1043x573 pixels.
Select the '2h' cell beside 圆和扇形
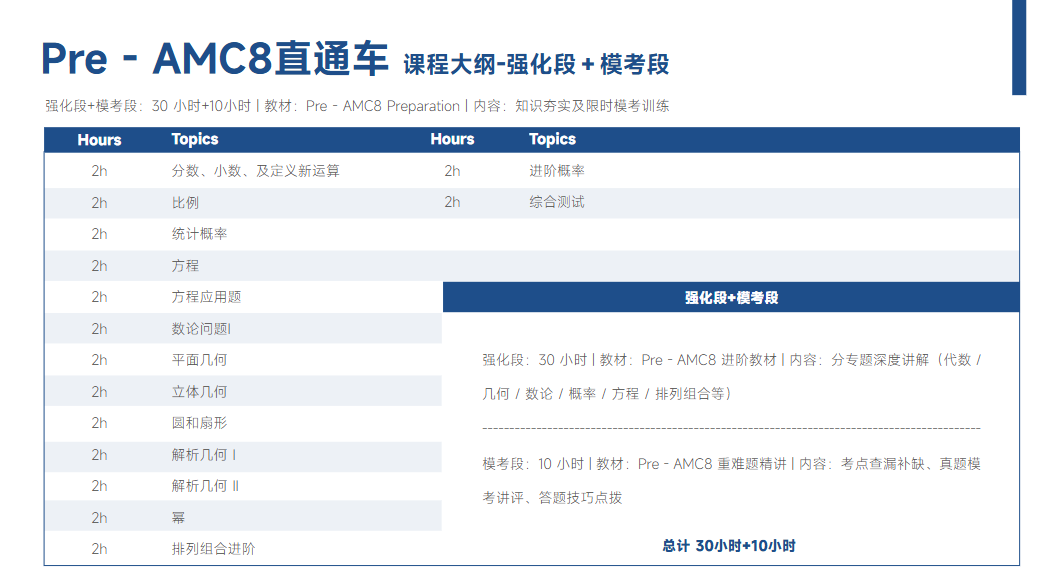point(99,423)
